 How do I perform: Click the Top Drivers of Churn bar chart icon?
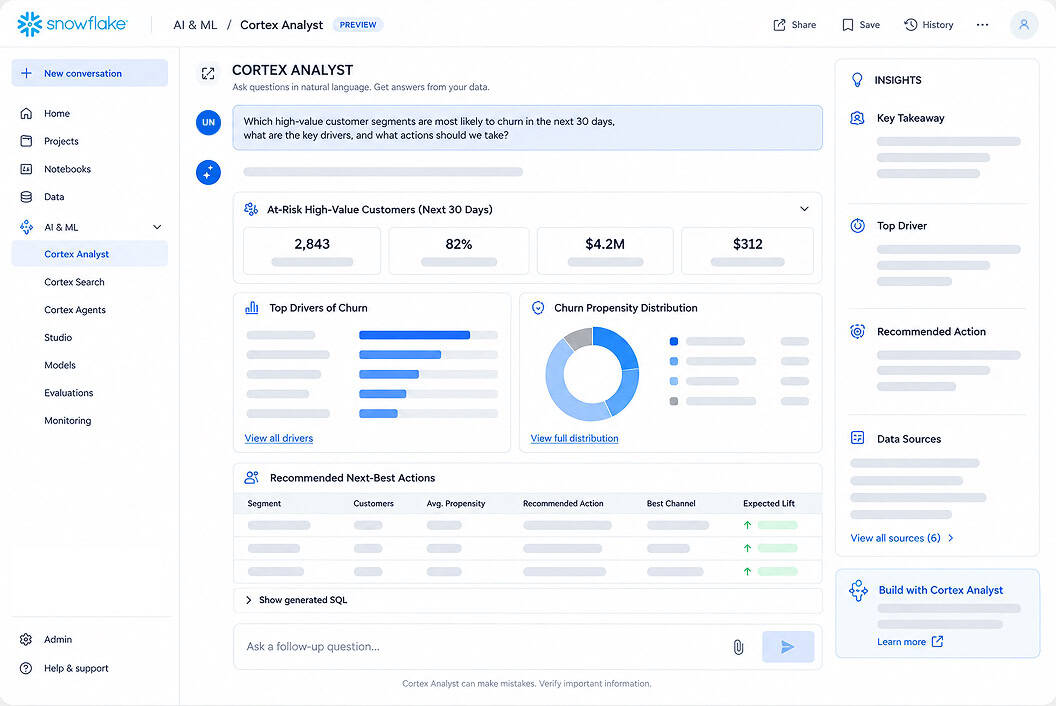click(x=252, y=308)
